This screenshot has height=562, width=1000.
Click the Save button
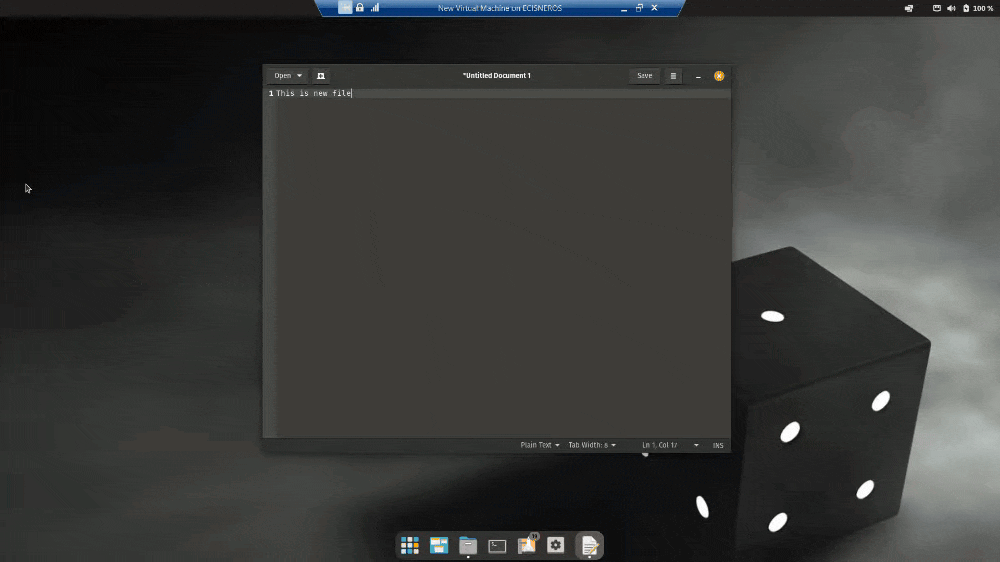tap(645, 76)
